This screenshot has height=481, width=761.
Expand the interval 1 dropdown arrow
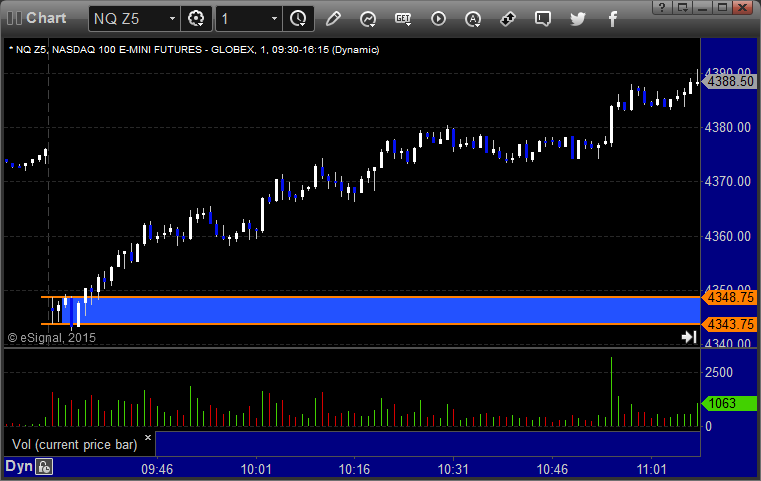274,18
